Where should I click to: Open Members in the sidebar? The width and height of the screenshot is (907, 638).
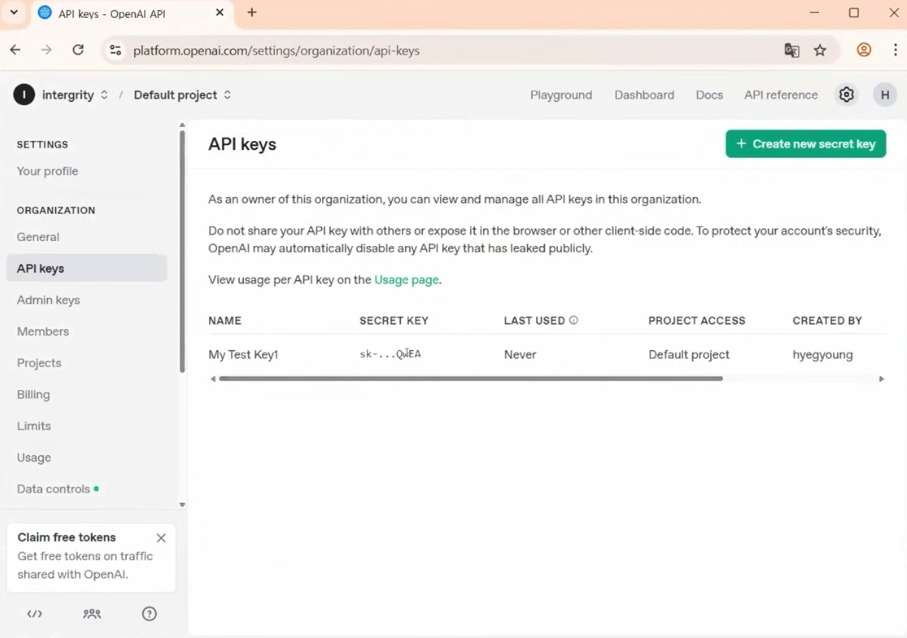pos(43,331)
